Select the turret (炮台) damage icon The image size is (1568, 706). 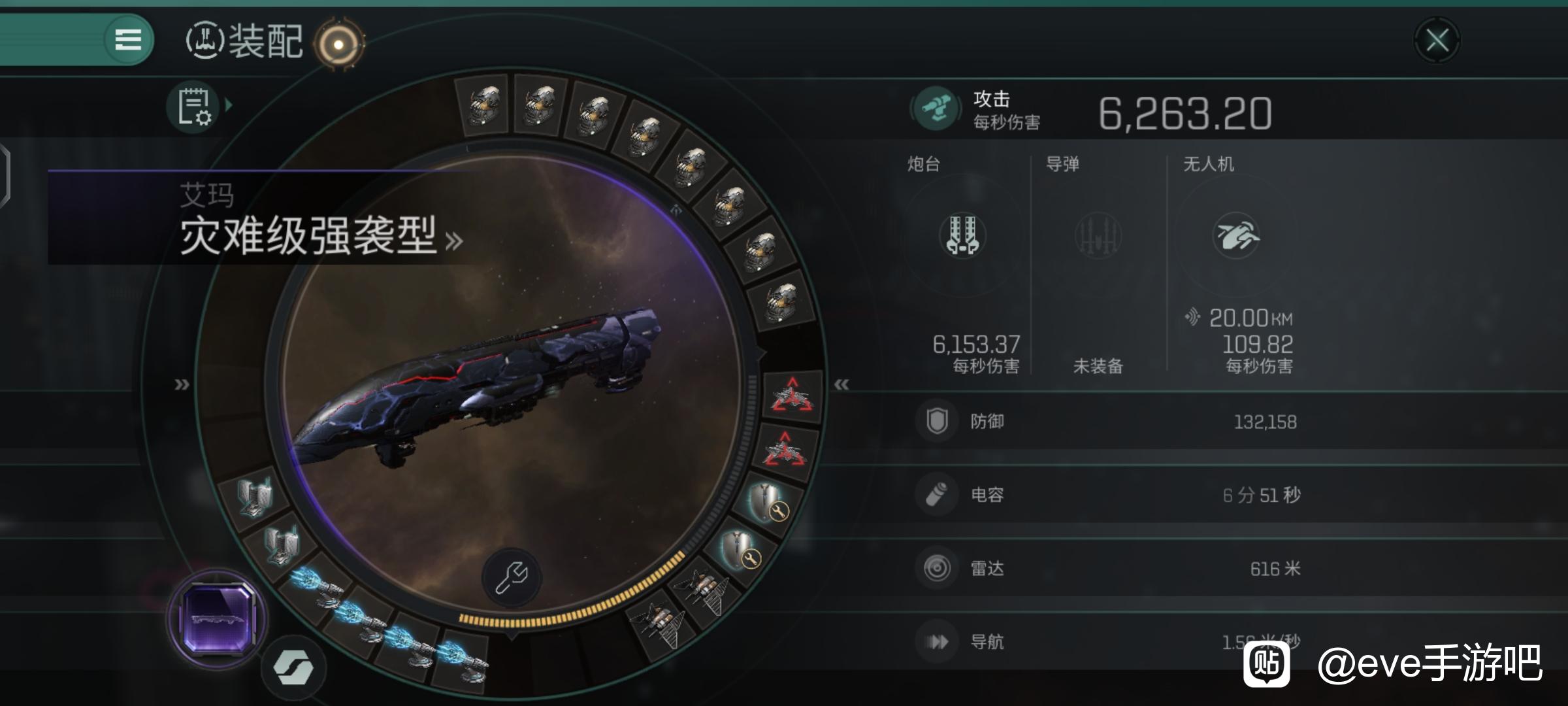(962, 235)
